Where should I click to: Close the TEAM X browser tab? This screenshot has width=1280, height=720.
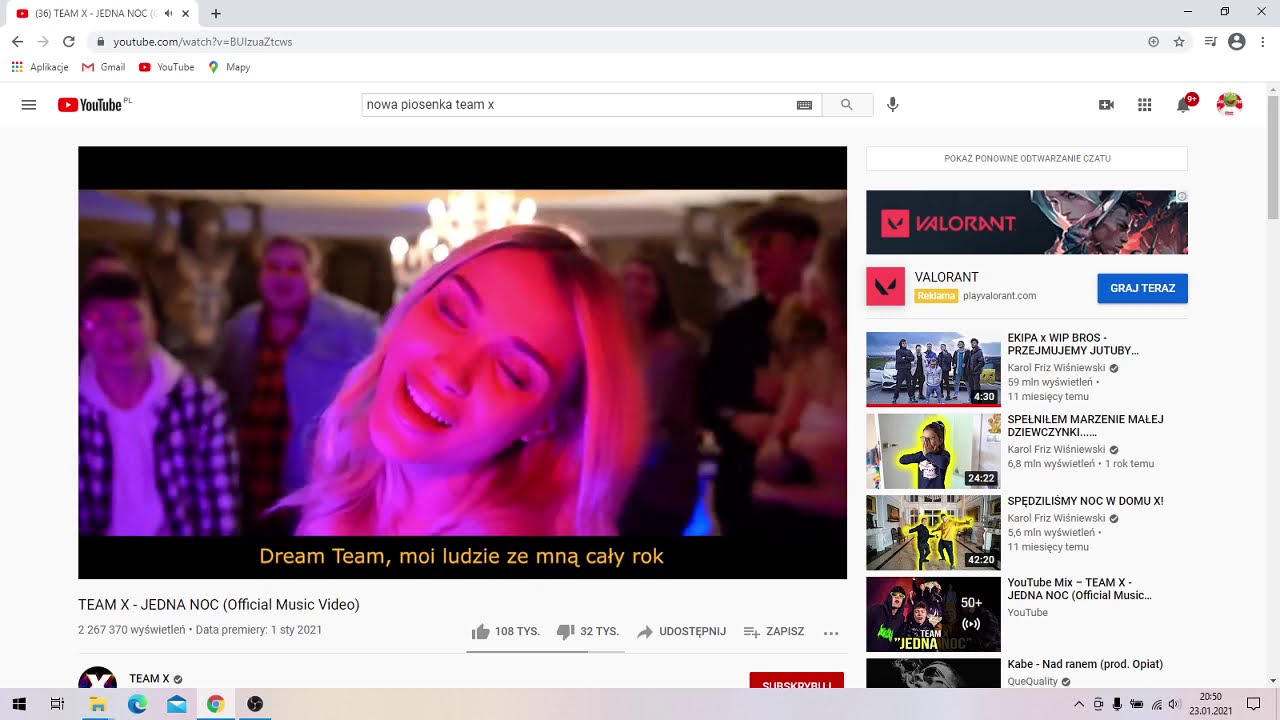point(185,14)
